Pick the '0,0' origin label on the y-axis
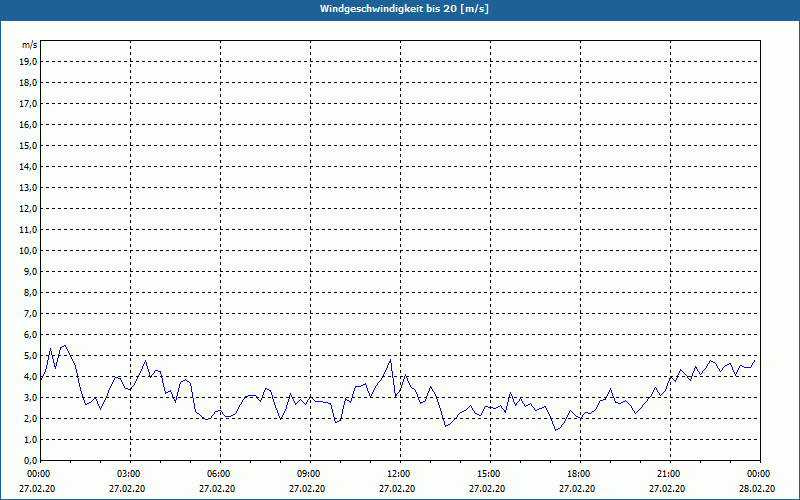Screen dimensions: 800x500 [x=31, y=461]
